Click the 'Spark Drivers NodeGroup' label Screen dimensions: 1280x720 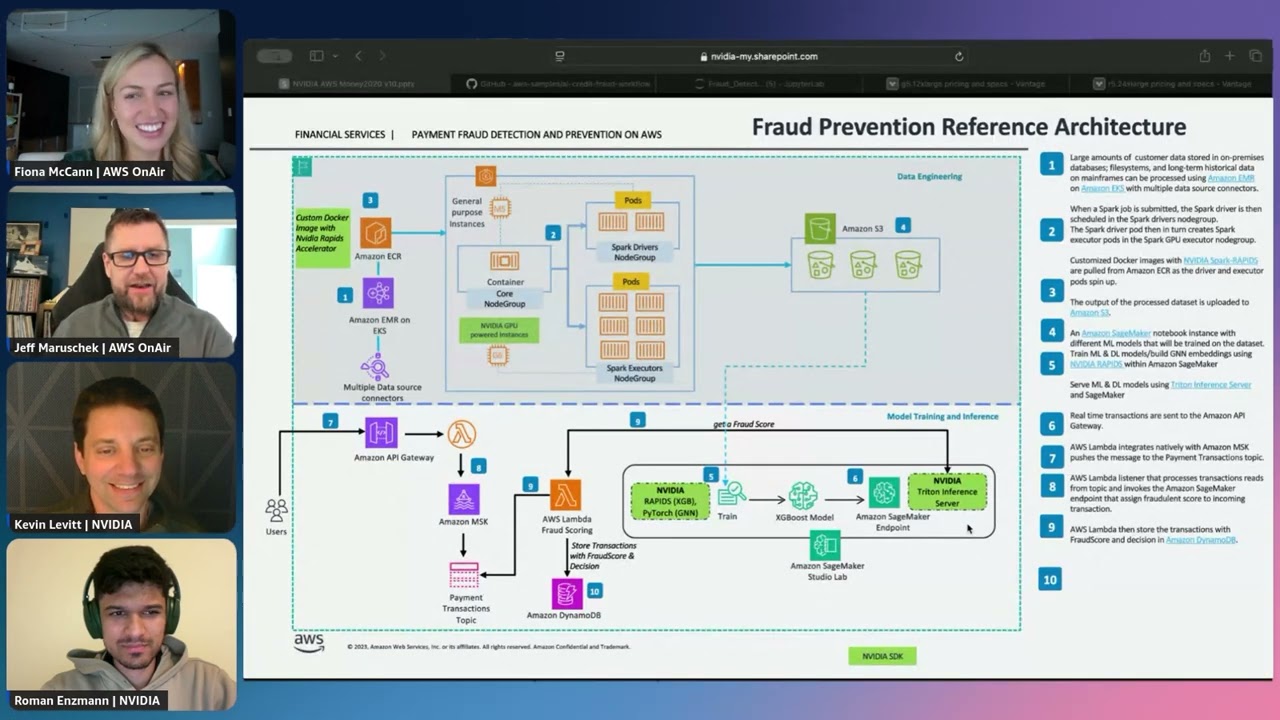(635, 251)
